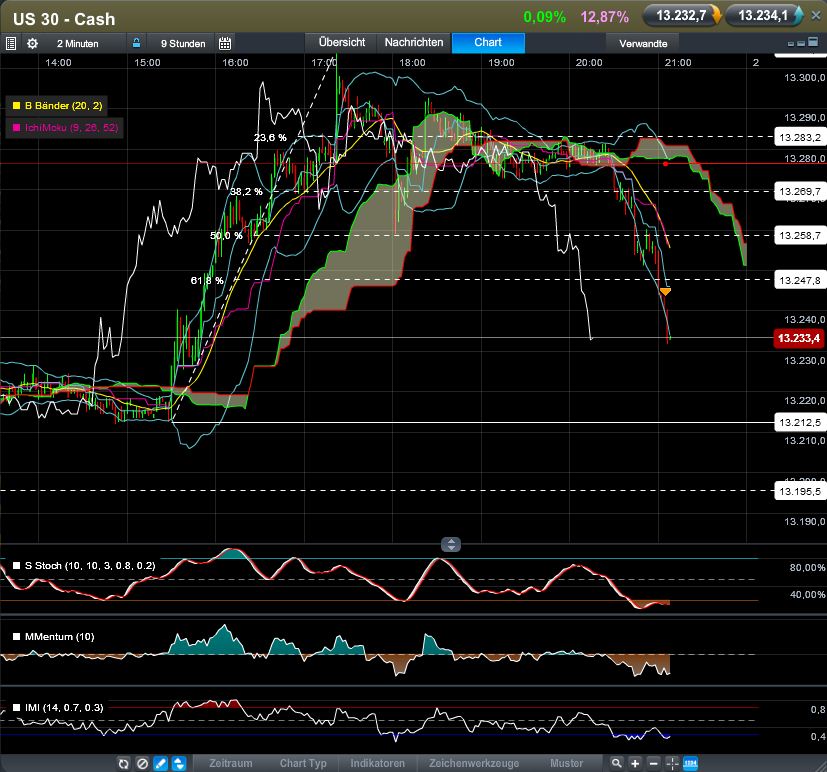The width and height of the screenshot is (827, 772).
Task: Toggle the MMentum (10) indicator white square
Action: tap(17, 636)
